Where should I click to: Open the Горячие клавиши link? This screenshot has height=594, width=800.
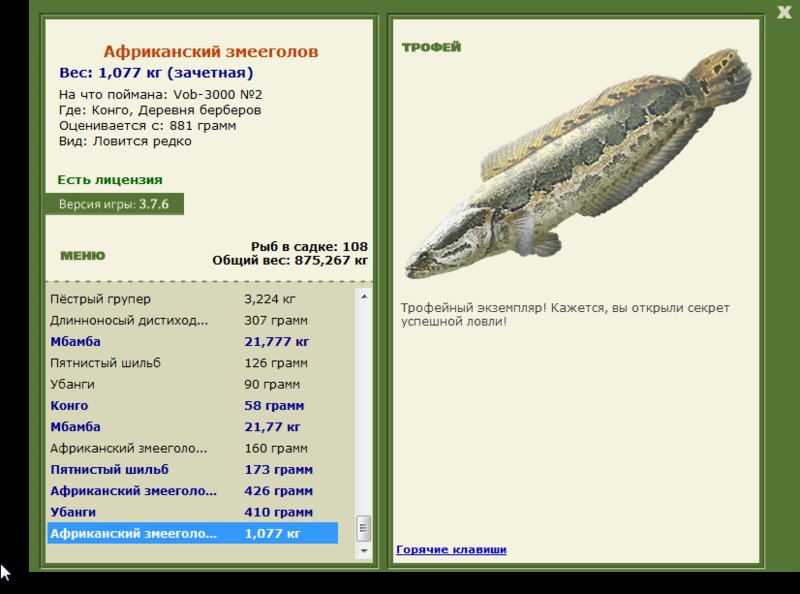(451, 550)
